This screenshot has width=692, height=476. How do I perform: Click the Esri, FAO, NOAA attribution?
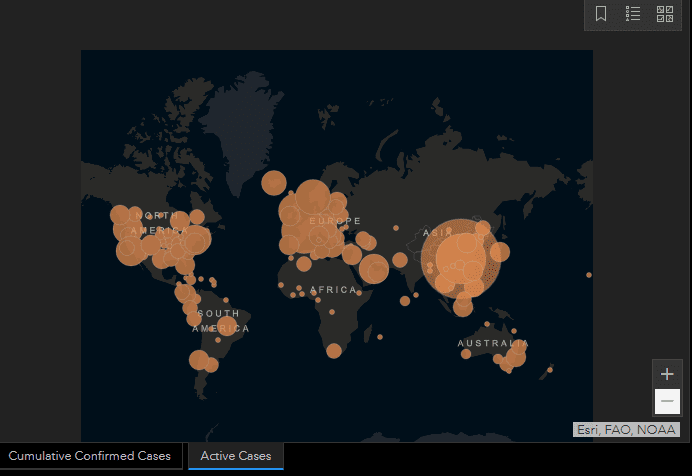[626, 430]
